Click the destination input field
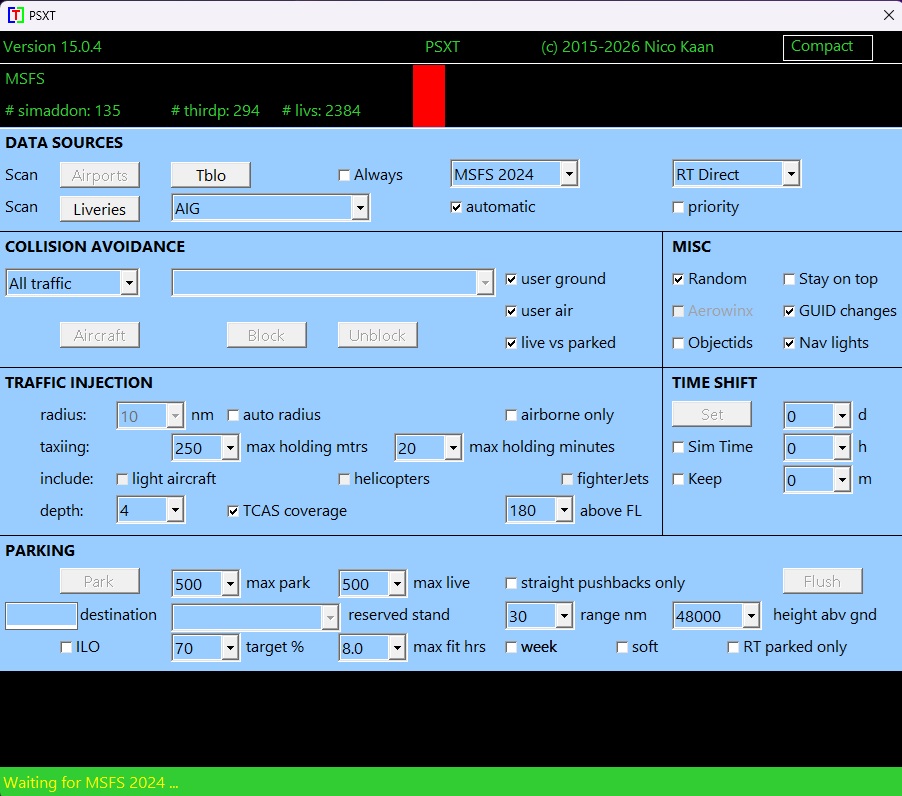 [x=41, y=615]
